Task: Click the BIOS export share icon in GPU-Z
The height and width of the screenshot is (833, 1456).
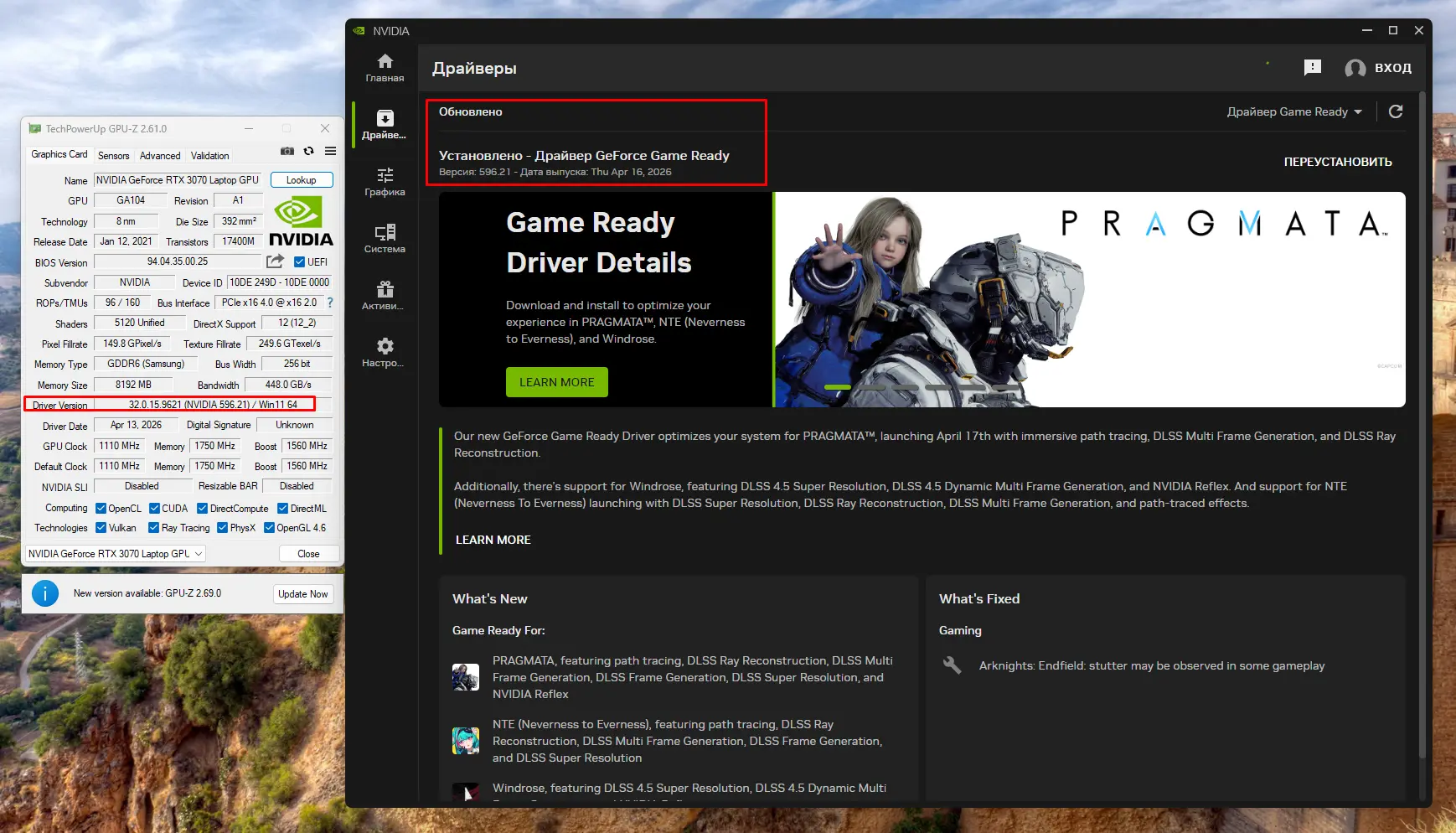Action: 275,261
